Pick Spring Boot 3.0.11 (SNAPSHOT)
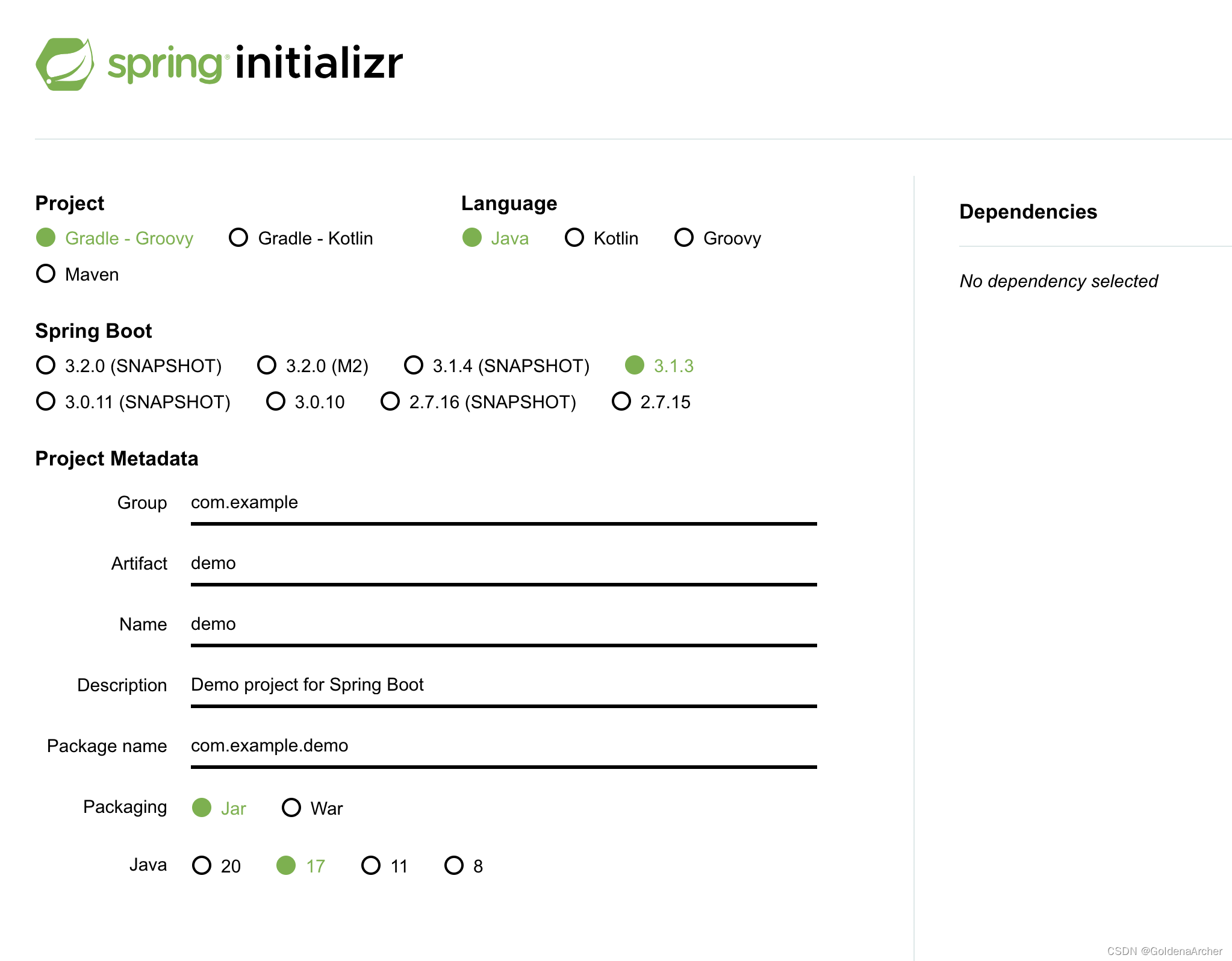 [133, 402]
